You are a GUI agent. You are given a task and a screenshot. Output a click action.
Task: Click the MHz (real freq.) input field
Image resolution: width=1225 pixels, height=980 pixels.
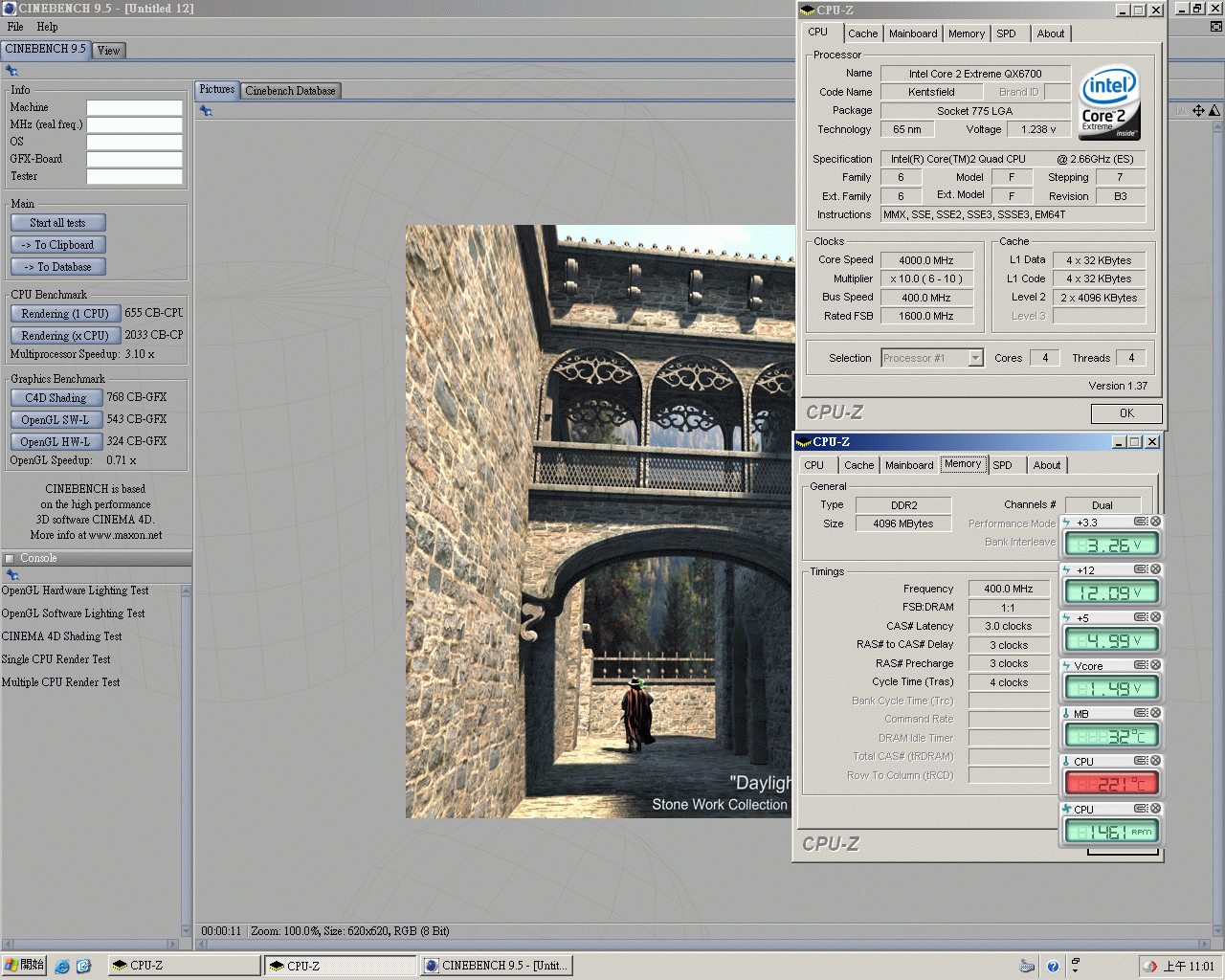click(x=135, y=124)
